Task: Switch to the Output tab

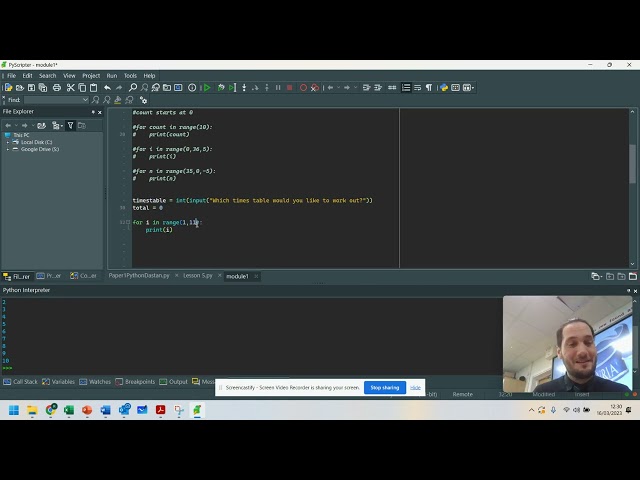Action: [x=173, y=382]
